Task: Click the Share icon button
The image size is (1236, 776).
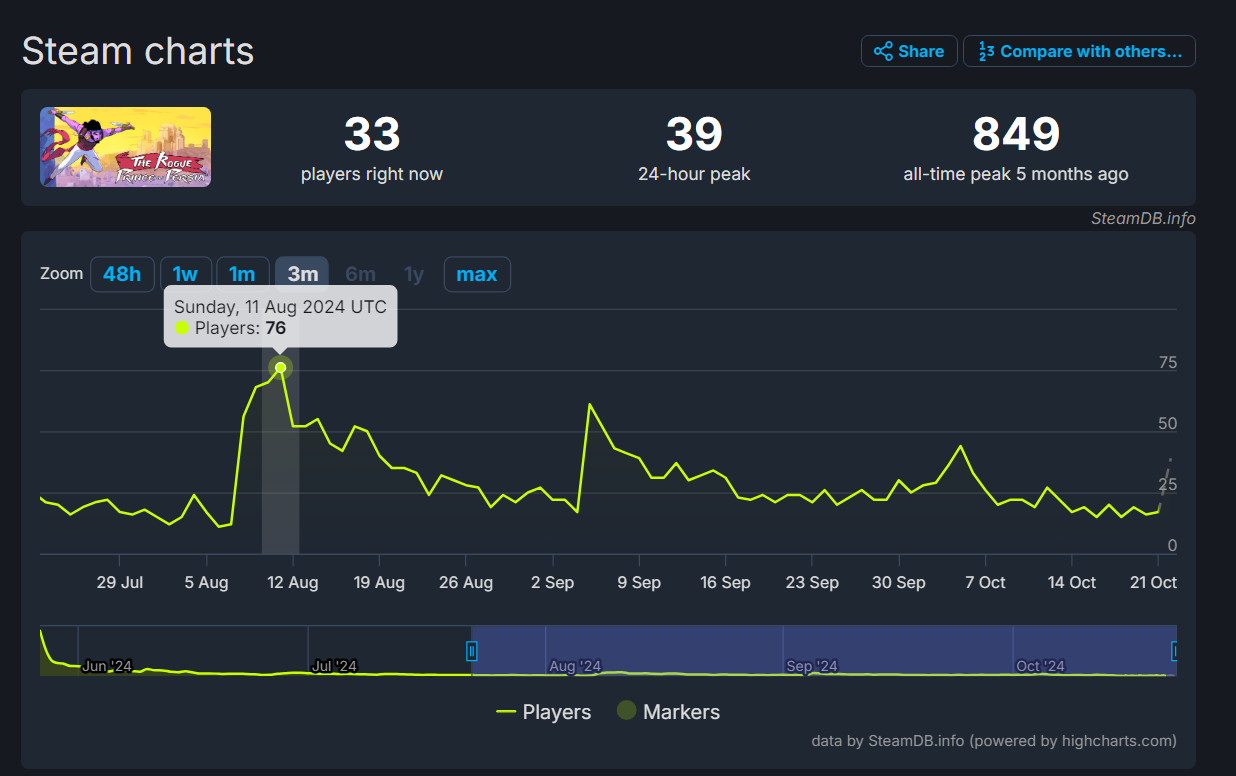Action: point(908,51)
